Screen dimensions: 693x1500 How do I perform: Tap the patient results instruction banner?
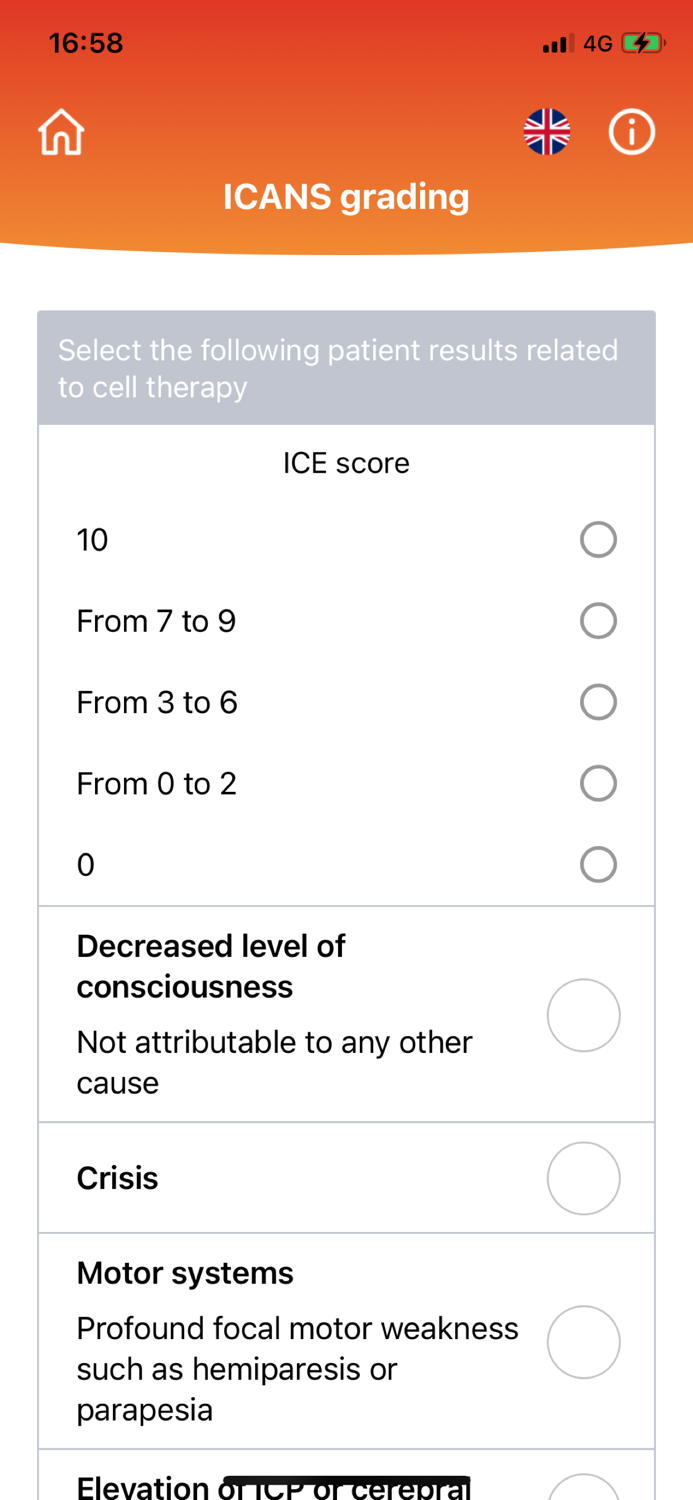pyautogui.click(x=346, y=367)
